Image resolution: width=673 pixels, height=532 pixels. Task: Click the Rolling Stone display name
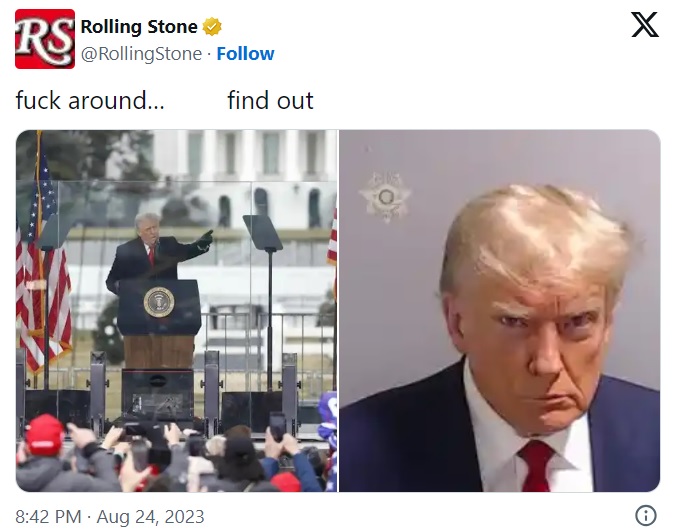[139, 27]
